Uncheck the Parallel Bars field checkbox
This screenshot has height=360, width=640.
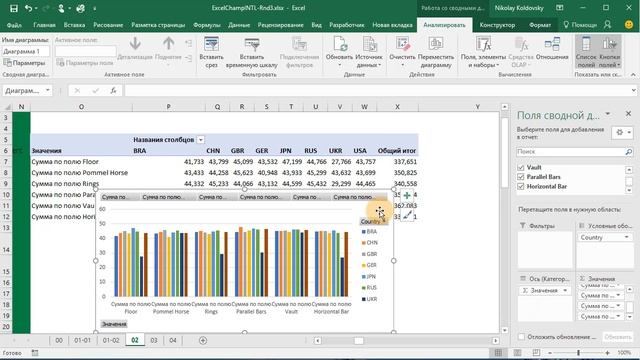pos(520,177)
